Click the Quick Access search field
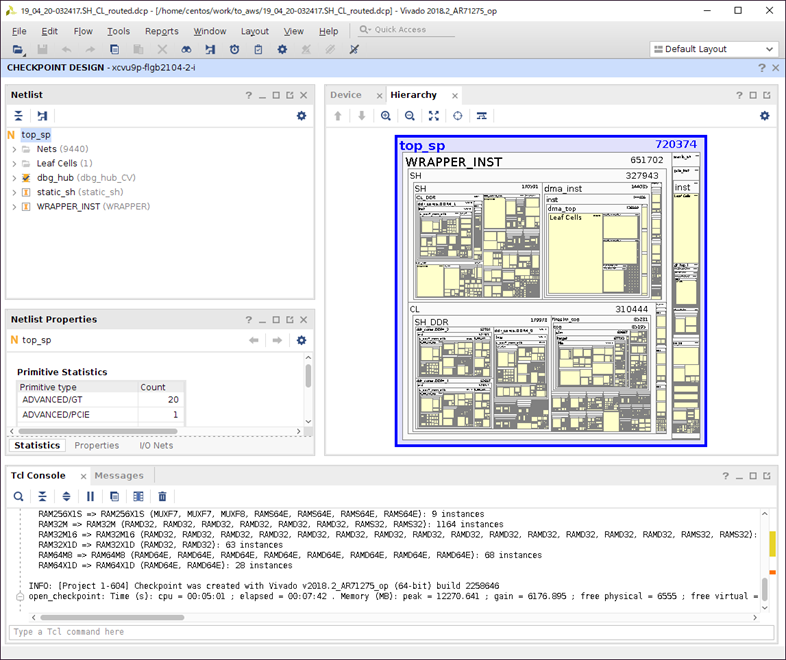 point(406,30)
